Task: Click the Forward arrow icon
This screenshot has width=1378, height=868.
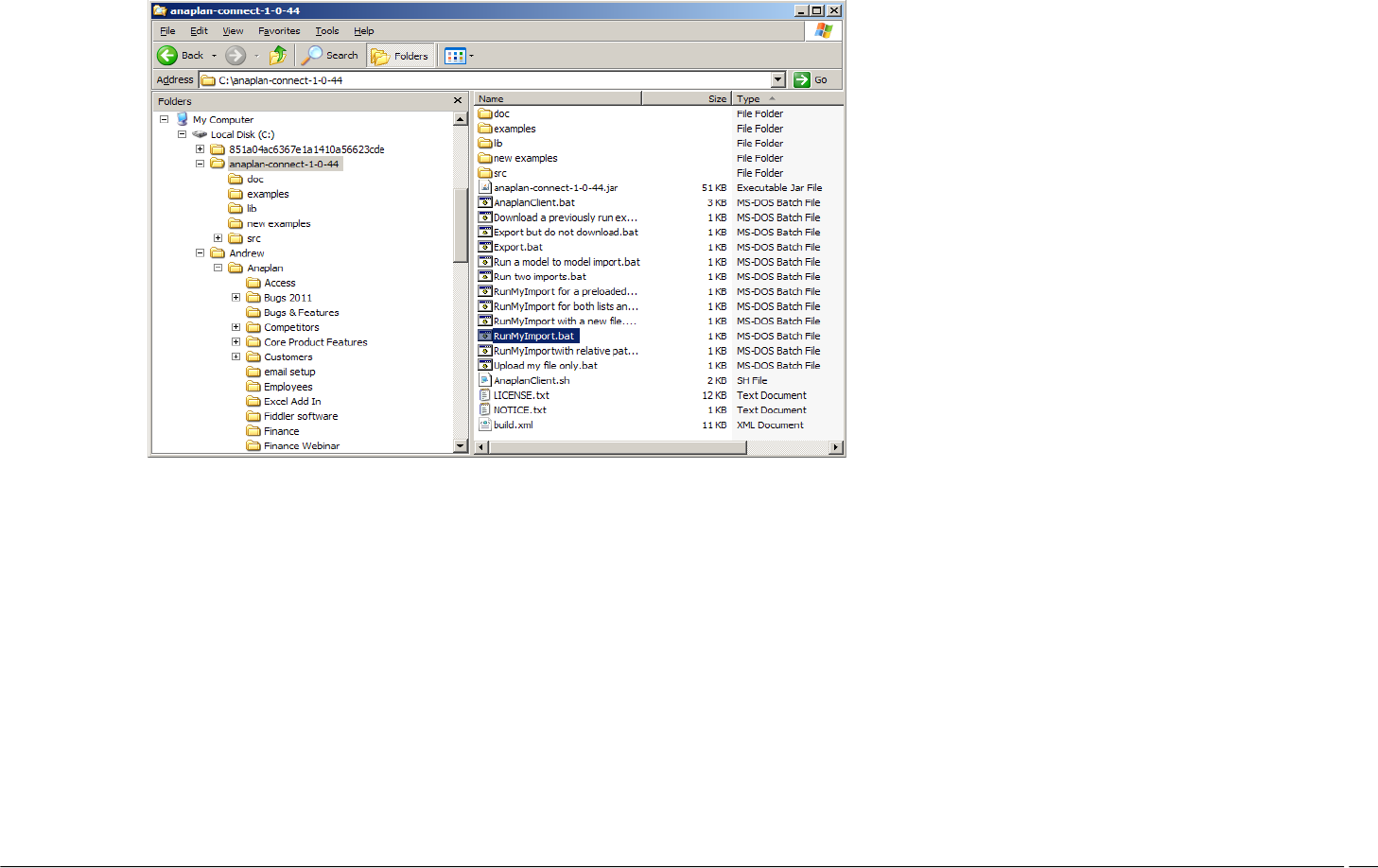Action: pyautogui.click(x=235, y=56)
